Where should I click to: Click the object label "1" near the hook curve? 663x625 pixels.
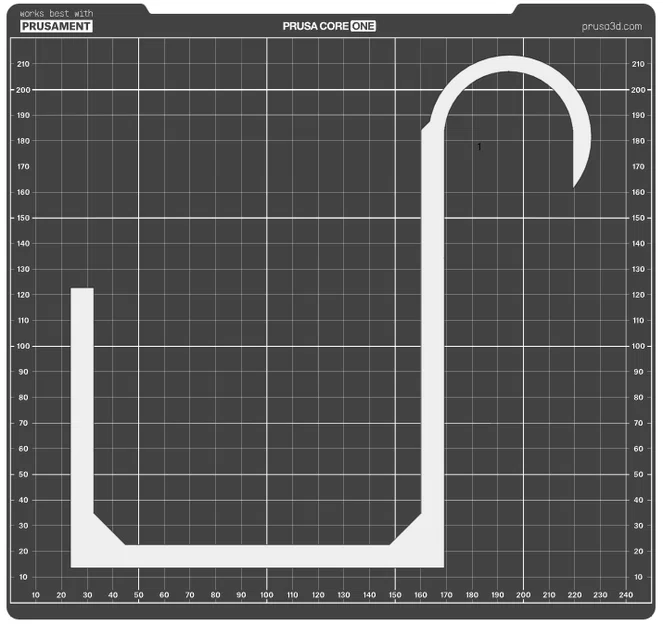[479, 147]
